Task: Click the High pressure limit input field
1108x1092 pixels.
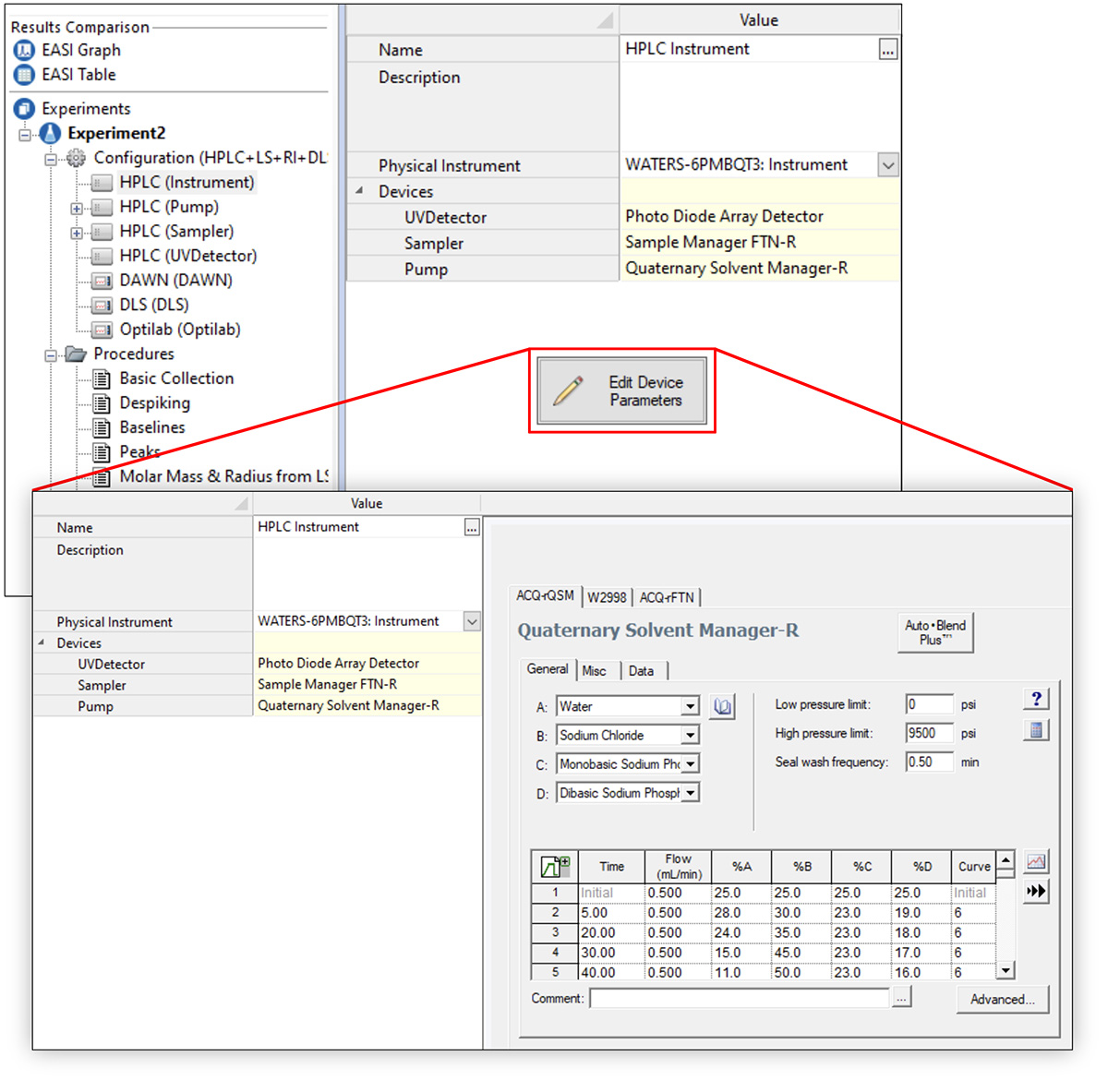Action: point(929,734)
